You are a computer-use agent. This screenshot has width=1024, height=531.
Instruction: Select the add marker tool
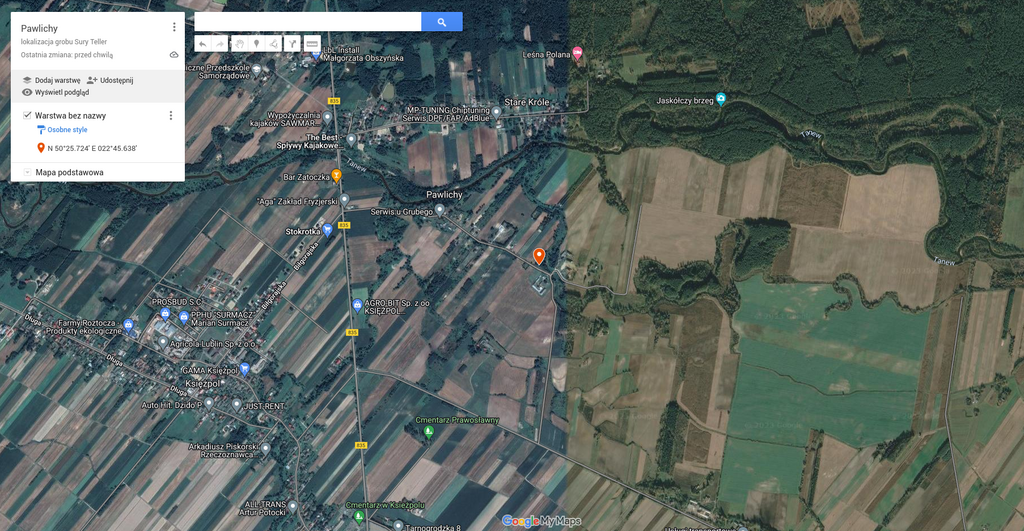pos(256,44)
